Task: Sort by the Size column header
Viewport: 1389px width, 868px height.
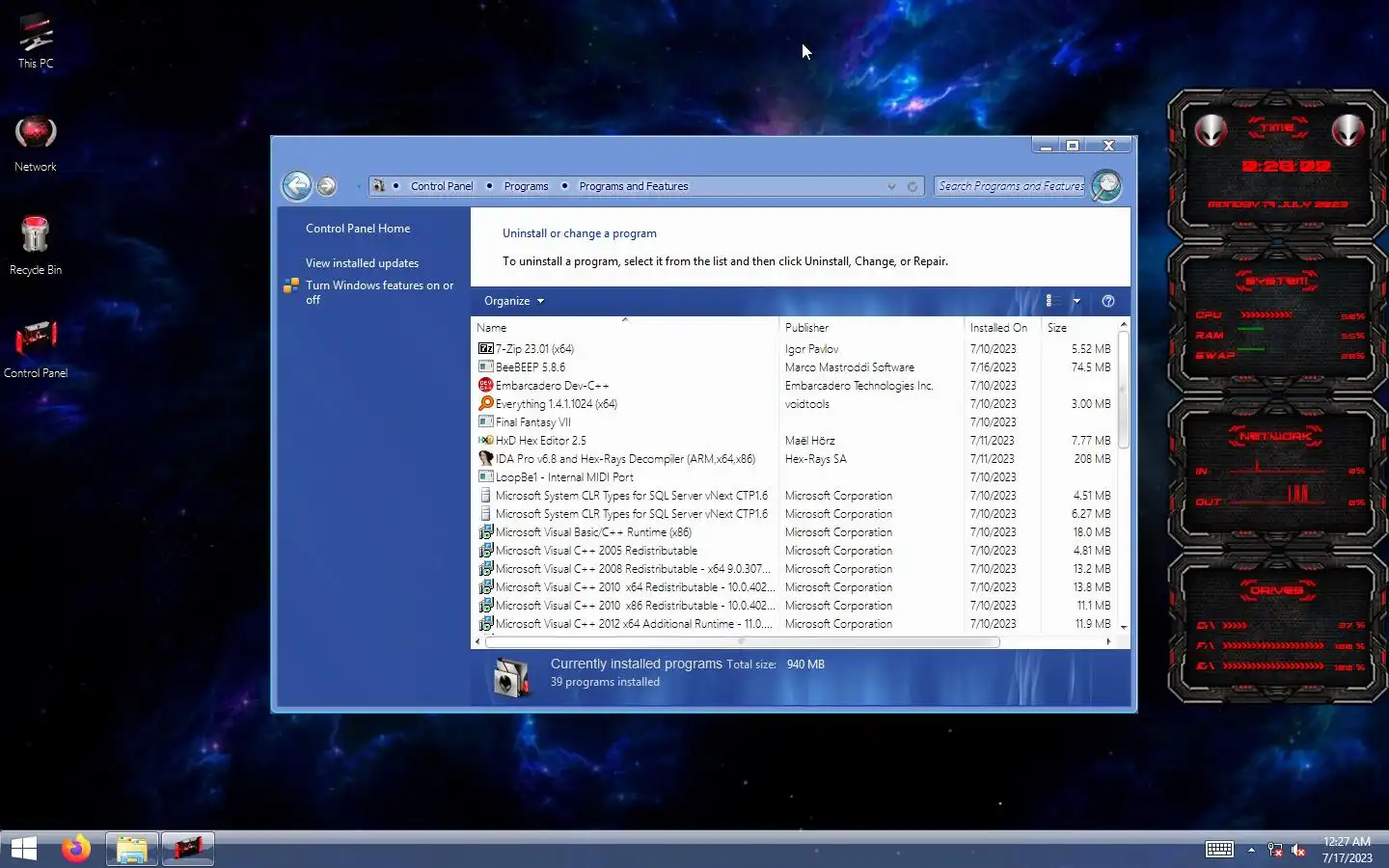Action: tap(1078, 328)
